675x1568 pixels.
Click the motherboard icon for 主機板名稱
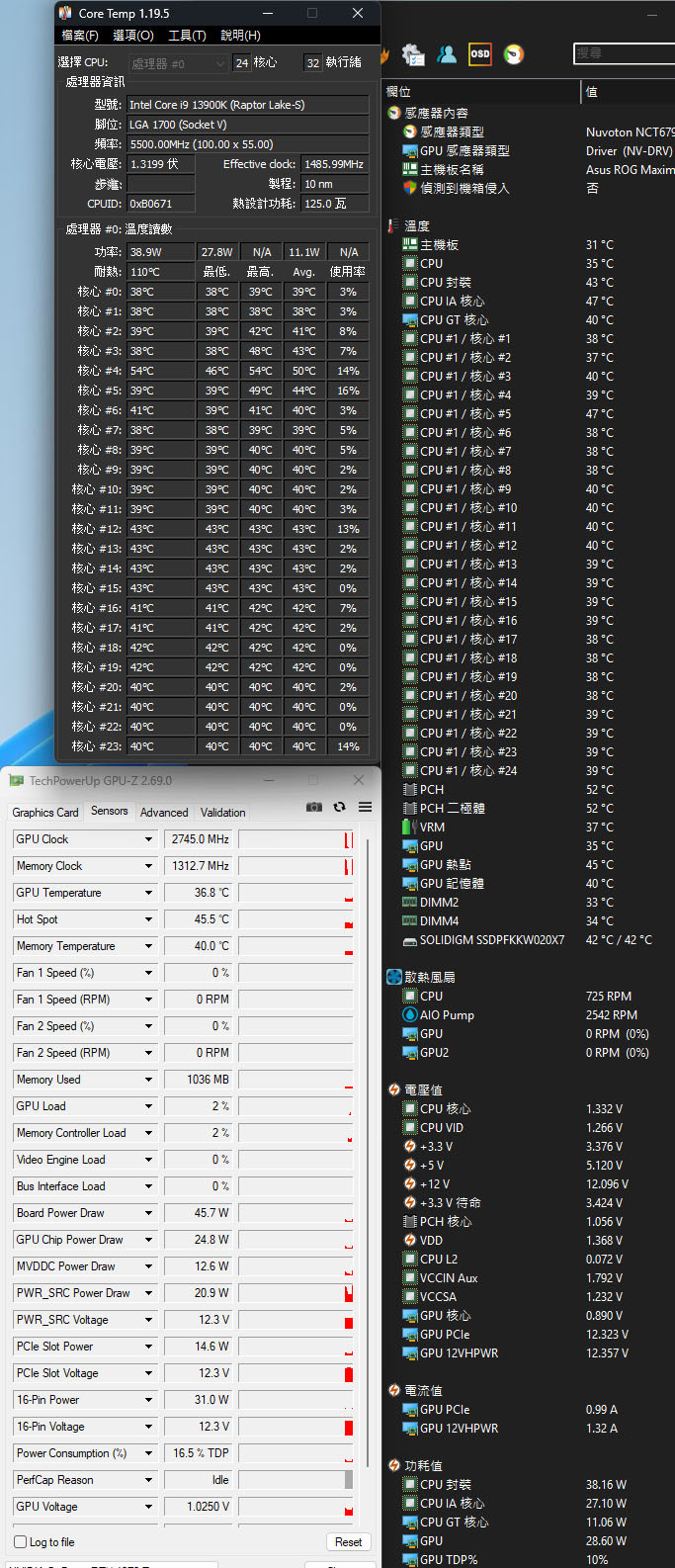[x=410, y=169]
